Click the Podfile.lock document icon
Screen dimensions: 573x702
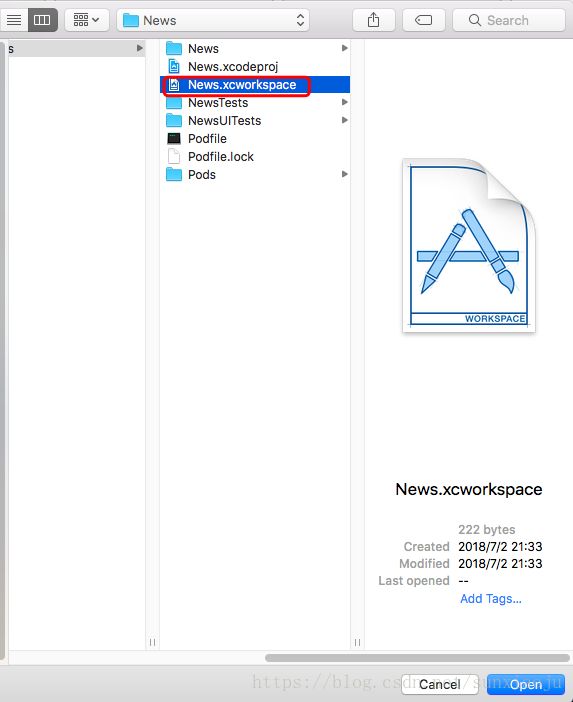pos(174,156)
